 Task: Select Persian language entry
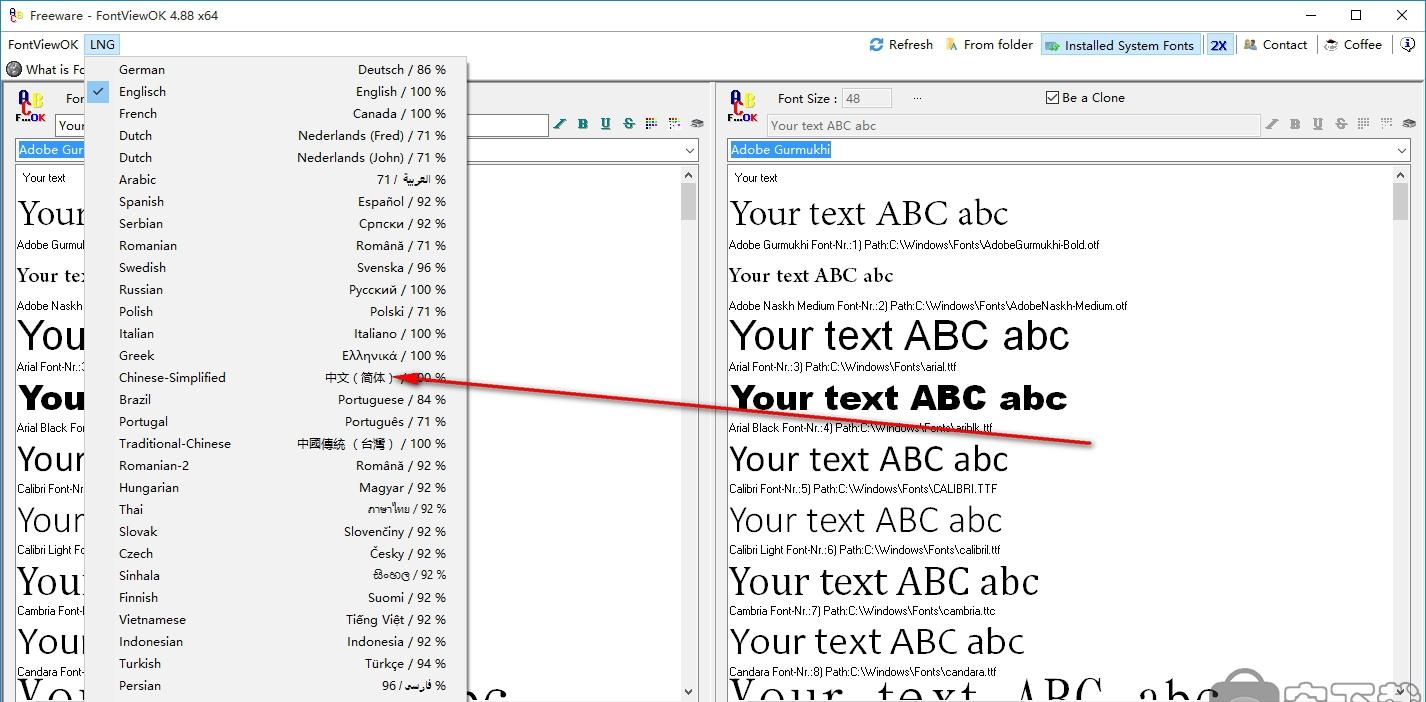(x=276, y=686)
